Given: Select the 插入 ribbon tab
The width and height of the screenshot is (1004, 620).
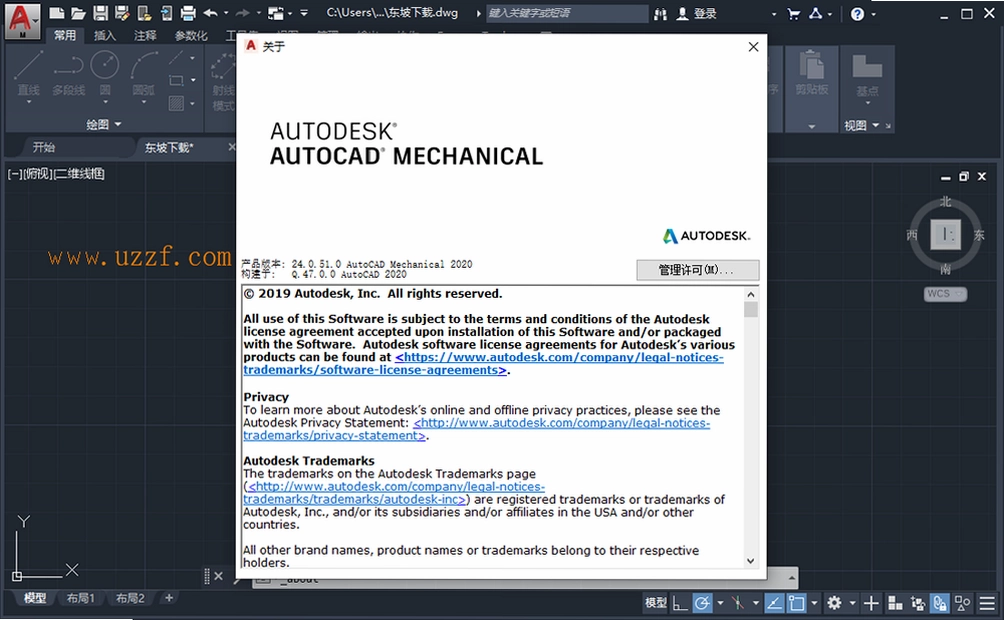Looking at the screenshot, I should 104,36.
